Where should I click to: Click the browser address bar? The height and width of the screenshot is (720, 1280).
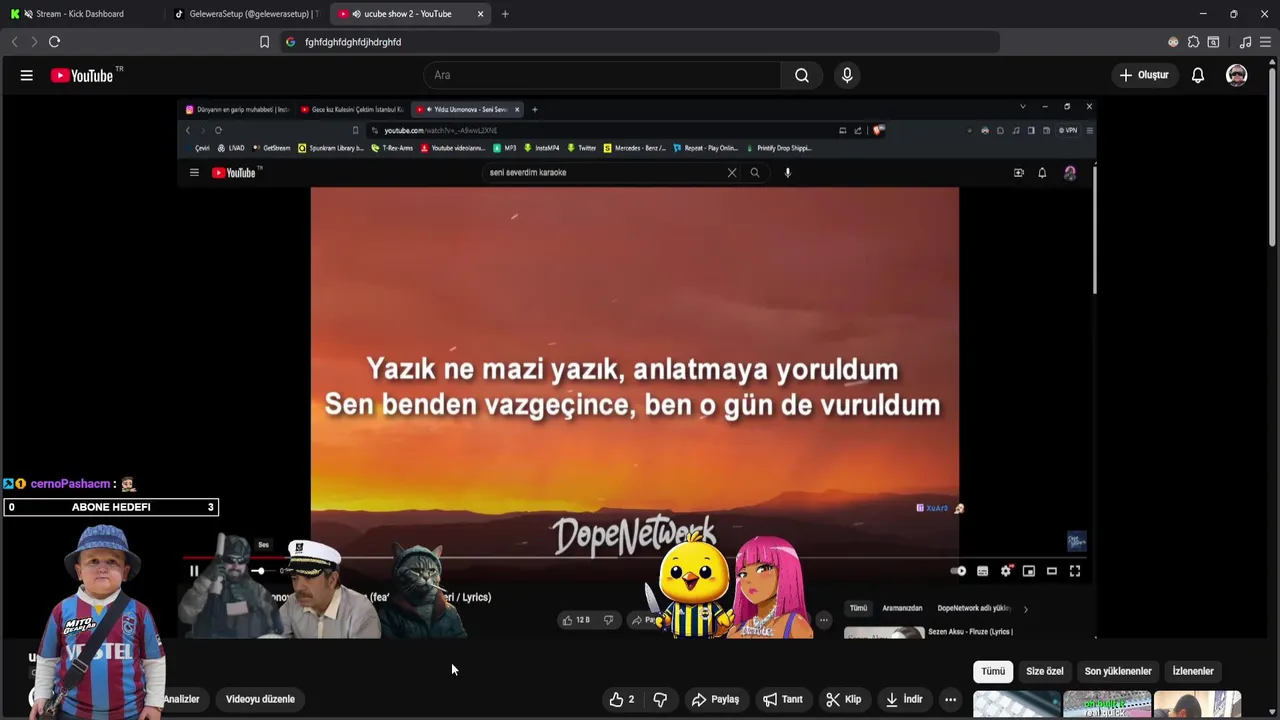[640, 42]
